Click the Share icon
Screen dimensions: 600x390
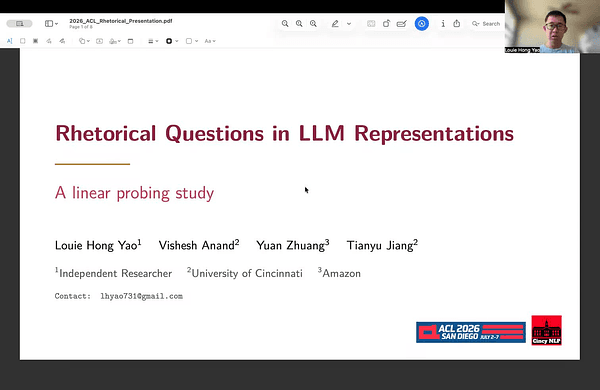[457, 24]
